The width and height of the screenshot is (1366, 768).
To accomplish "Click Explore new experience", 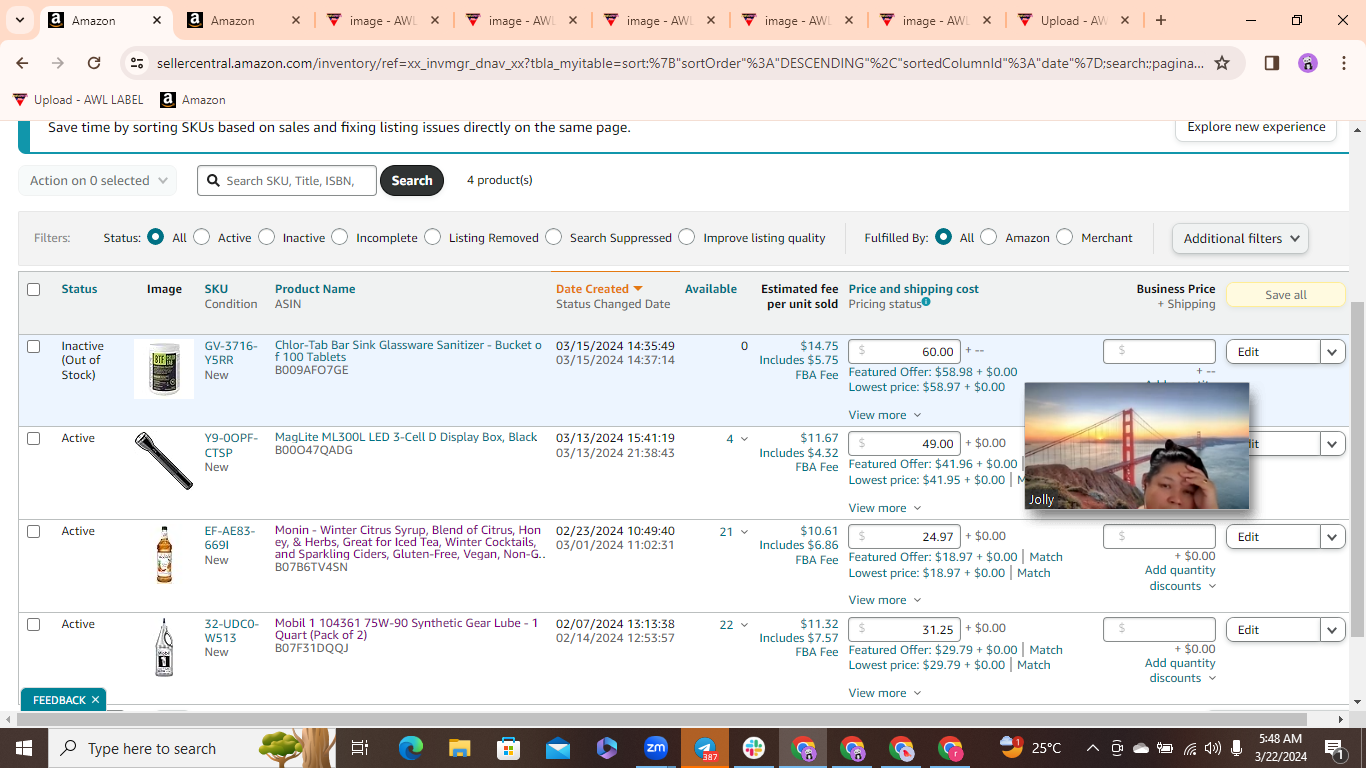I will pos(1256,127).
